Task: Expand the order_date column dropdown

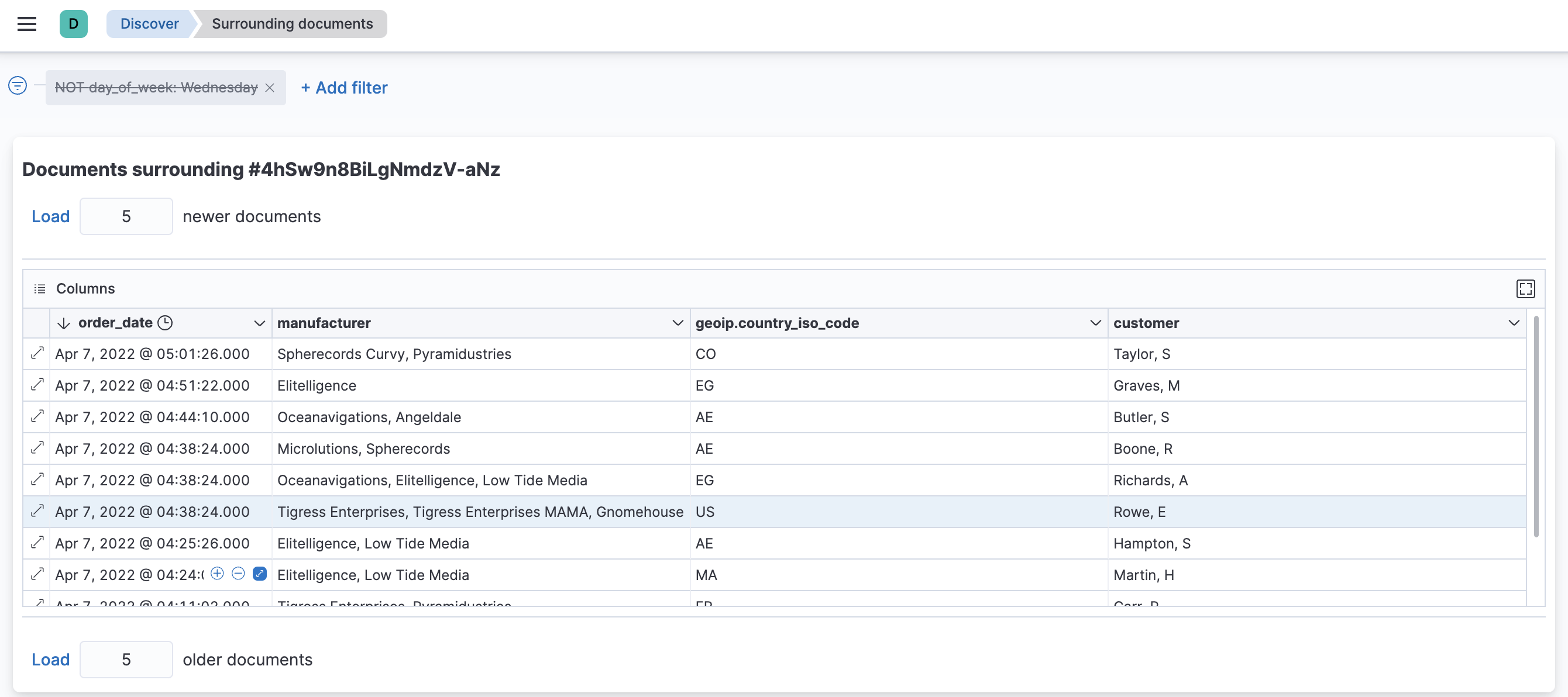Action: point(258,322)
